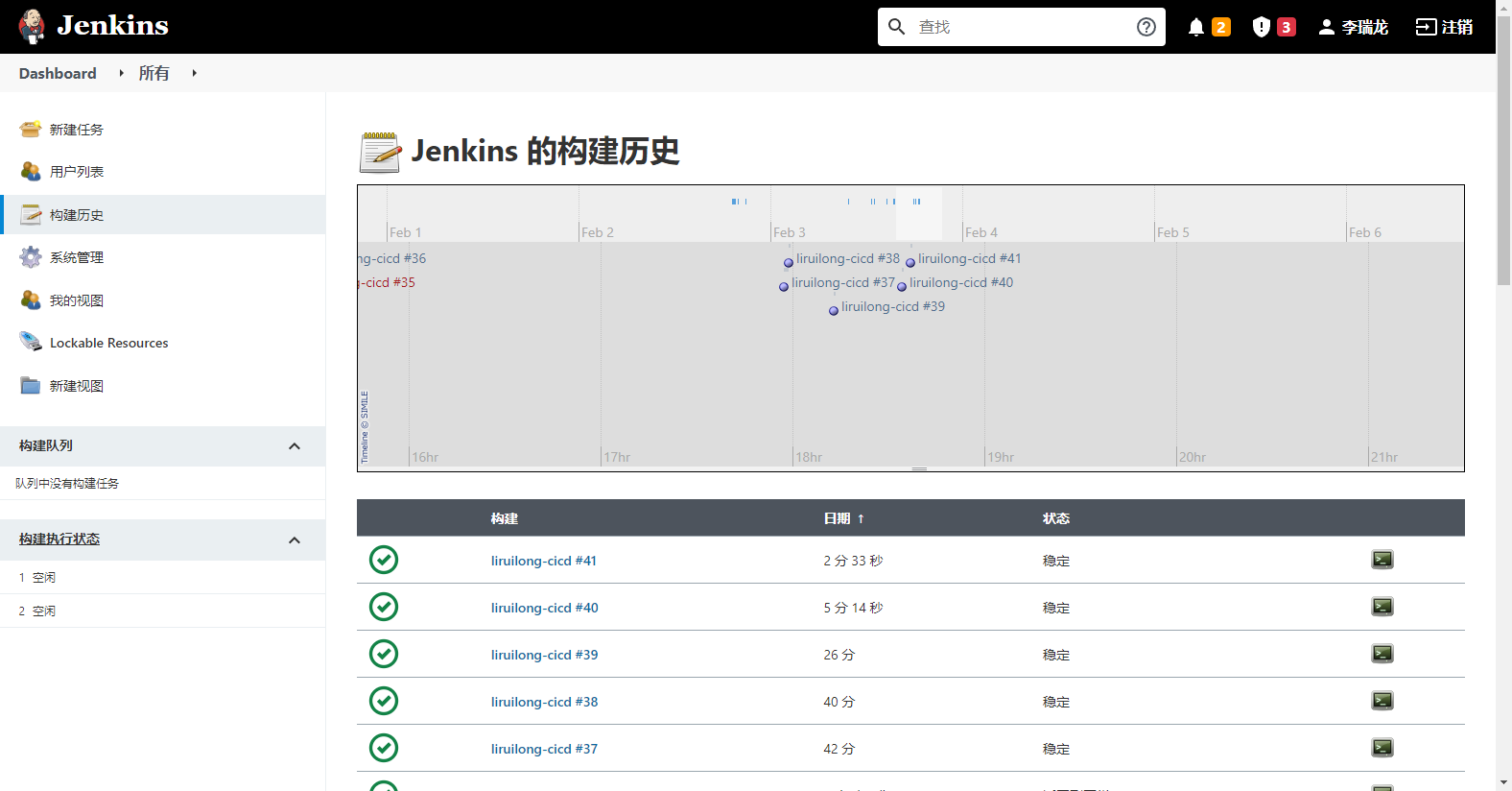
Task: Click success status icon for build #40
Action: point(384,607)
